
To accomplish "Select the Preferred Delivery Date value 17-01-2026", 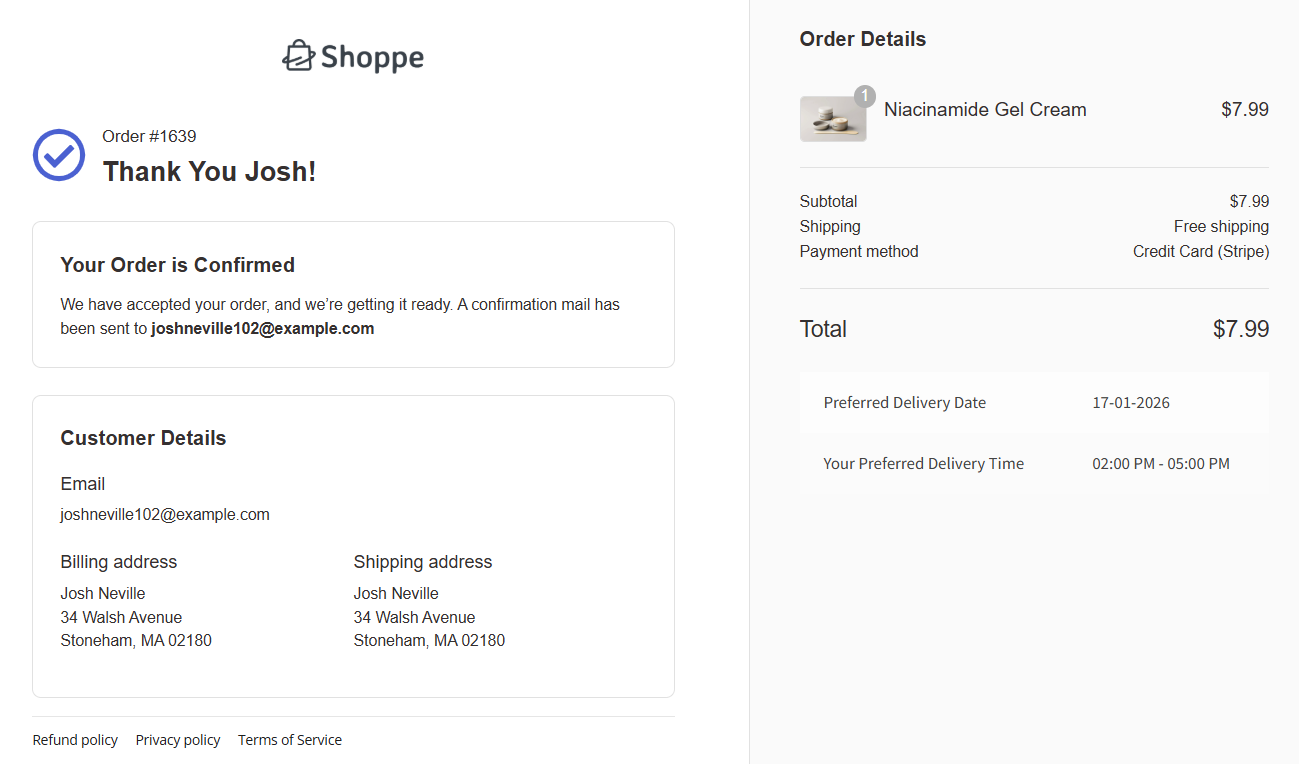I will pyautogui.click(x=1130, y=402).
